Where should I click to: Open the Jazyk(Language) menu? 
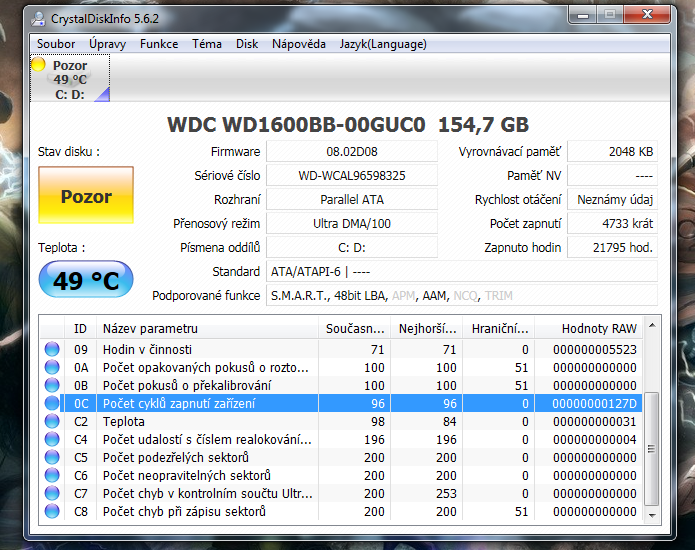[x=383, y=44]
